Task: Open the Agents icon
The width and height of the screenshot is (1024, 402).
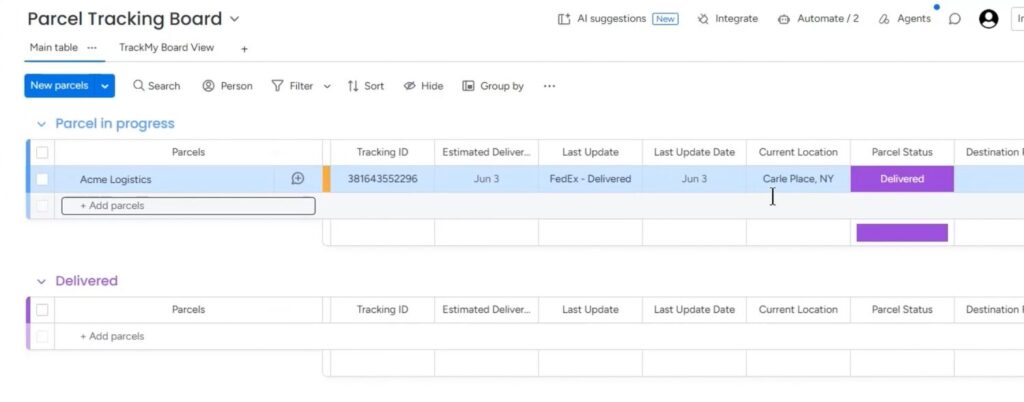Action: coord(884,19)
